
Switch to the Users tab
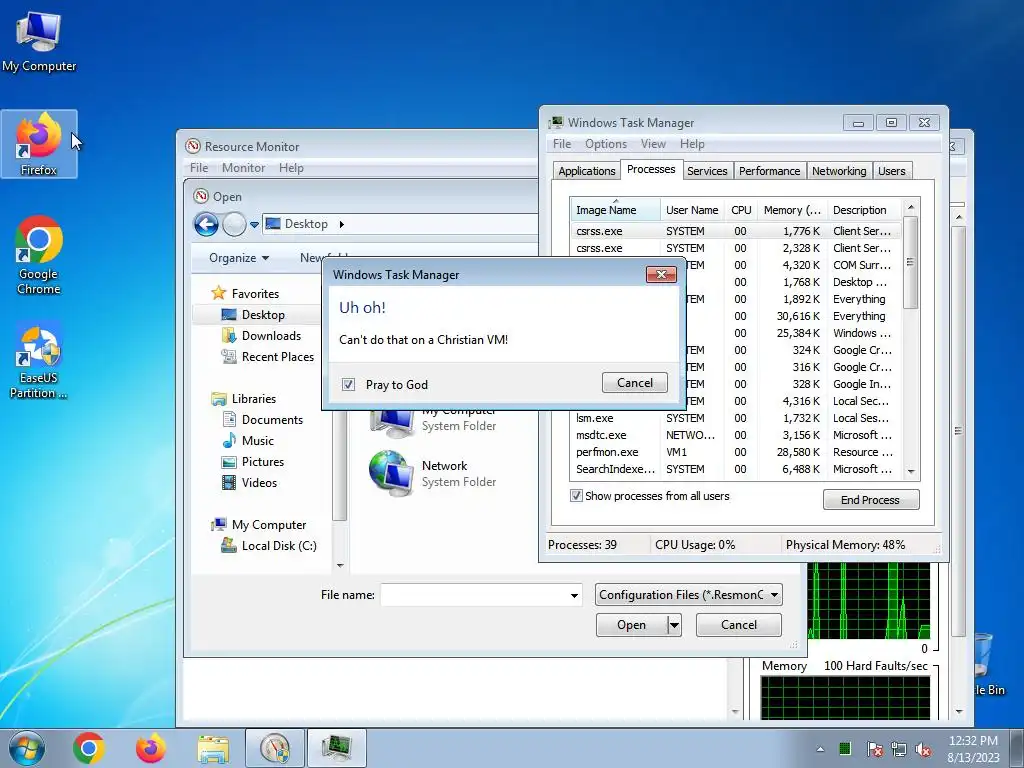(x=891, y=171)
